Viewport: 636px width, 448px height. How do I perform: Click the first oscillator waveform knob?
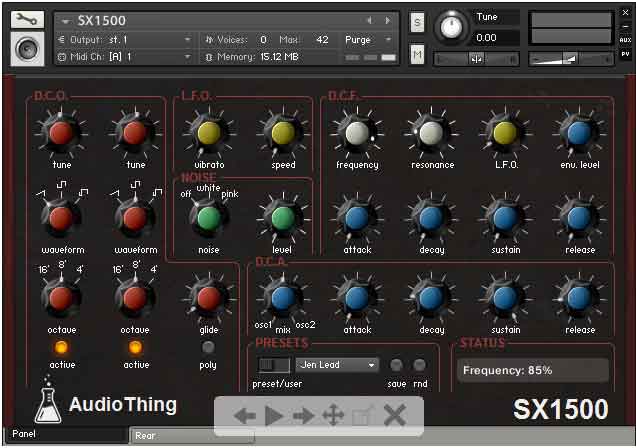61,218
